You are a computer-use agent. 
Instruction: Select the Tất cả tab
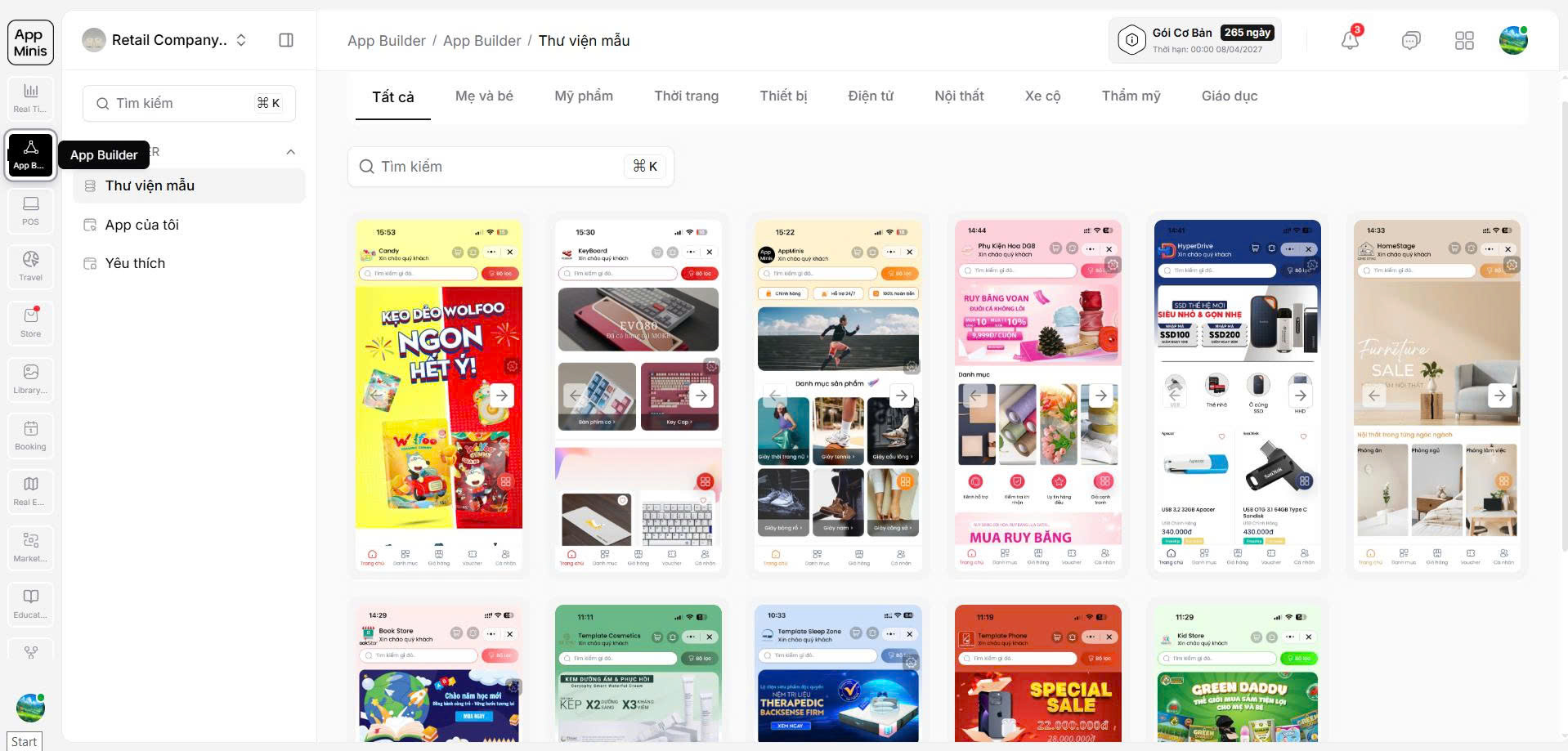point(393,96)
